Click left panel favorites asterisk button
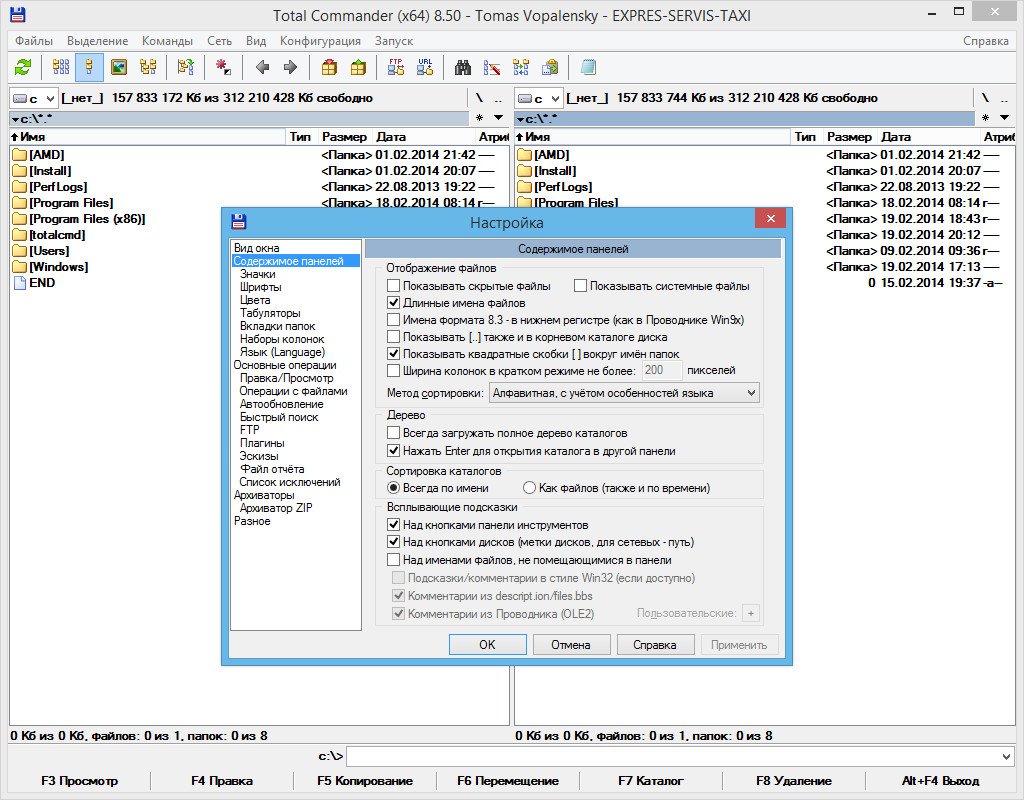 pos(479,118)
